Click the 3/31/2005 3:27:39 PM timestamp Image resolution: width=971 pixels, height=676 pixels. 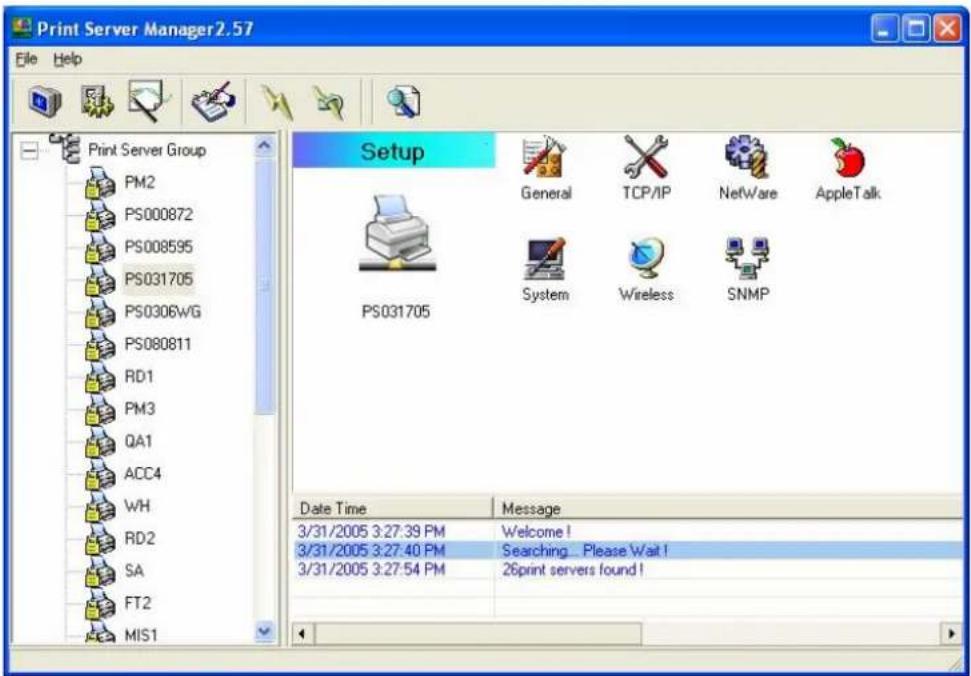pyautogui.click(x=371, y=532)
